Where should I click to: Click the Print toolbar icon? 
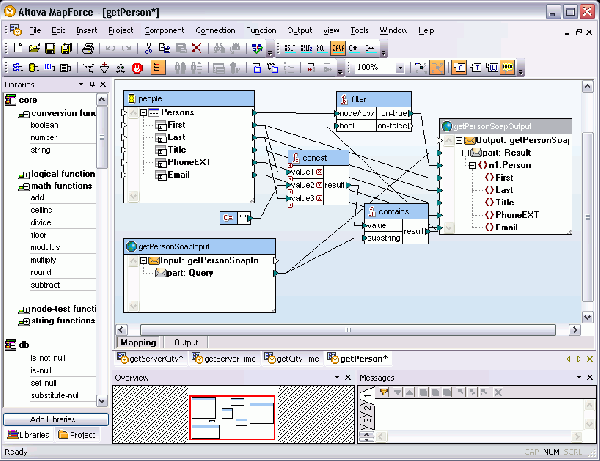coord(88,48)
